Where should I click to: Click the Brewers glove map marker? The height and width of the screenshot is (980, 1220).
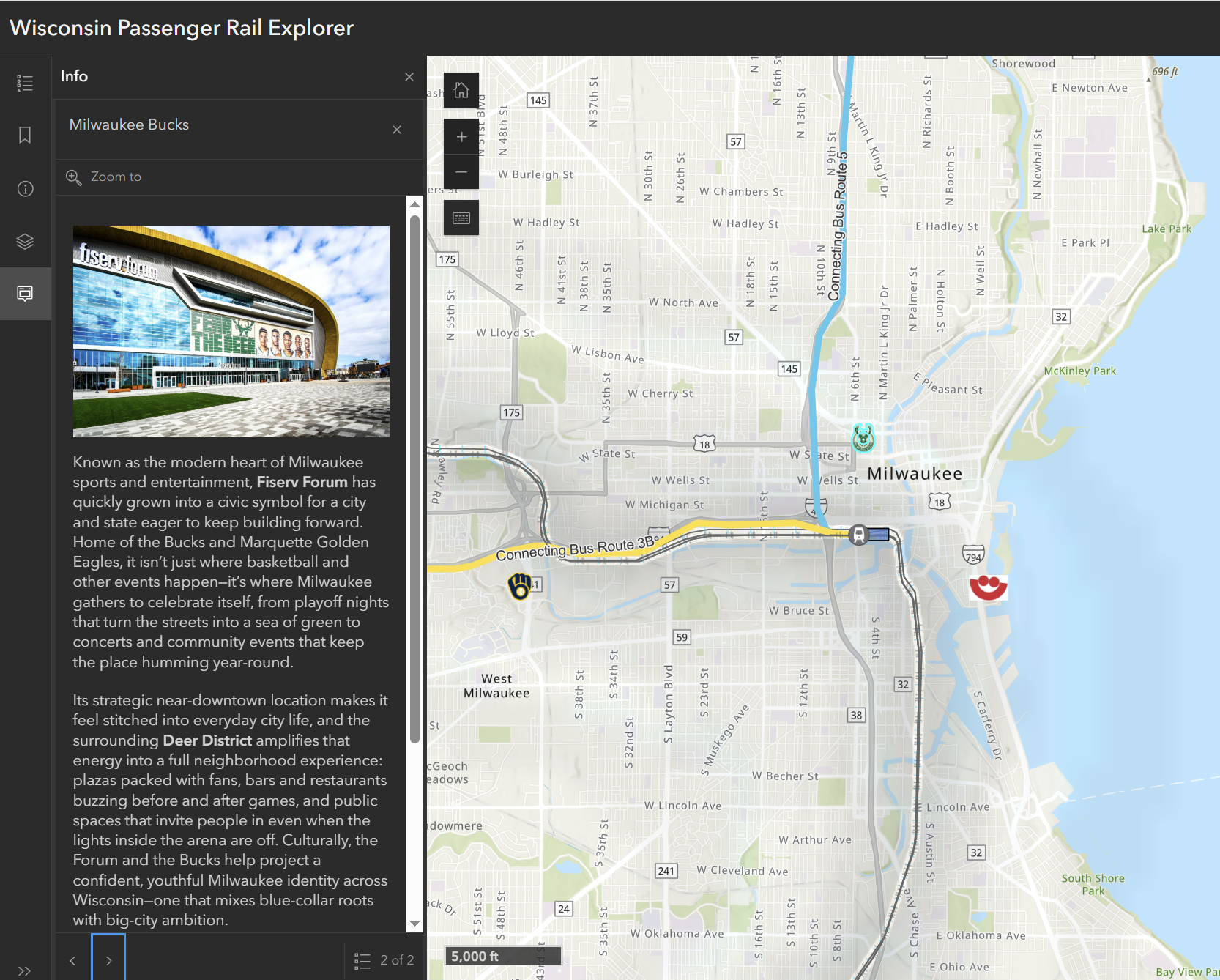click(519, 586)
